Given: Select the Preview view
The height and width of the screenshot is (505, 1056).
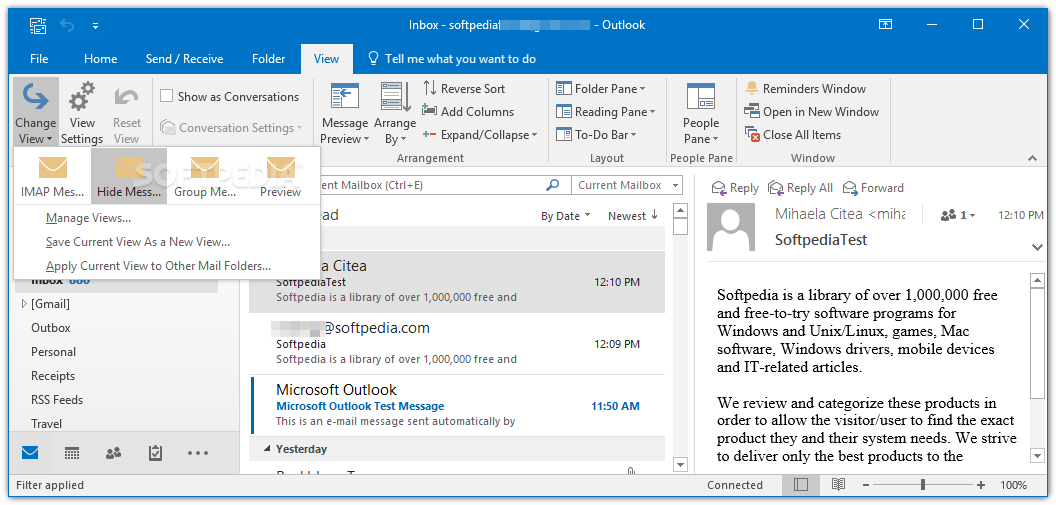Looking at the screenshot, I should tap(280, 176).
